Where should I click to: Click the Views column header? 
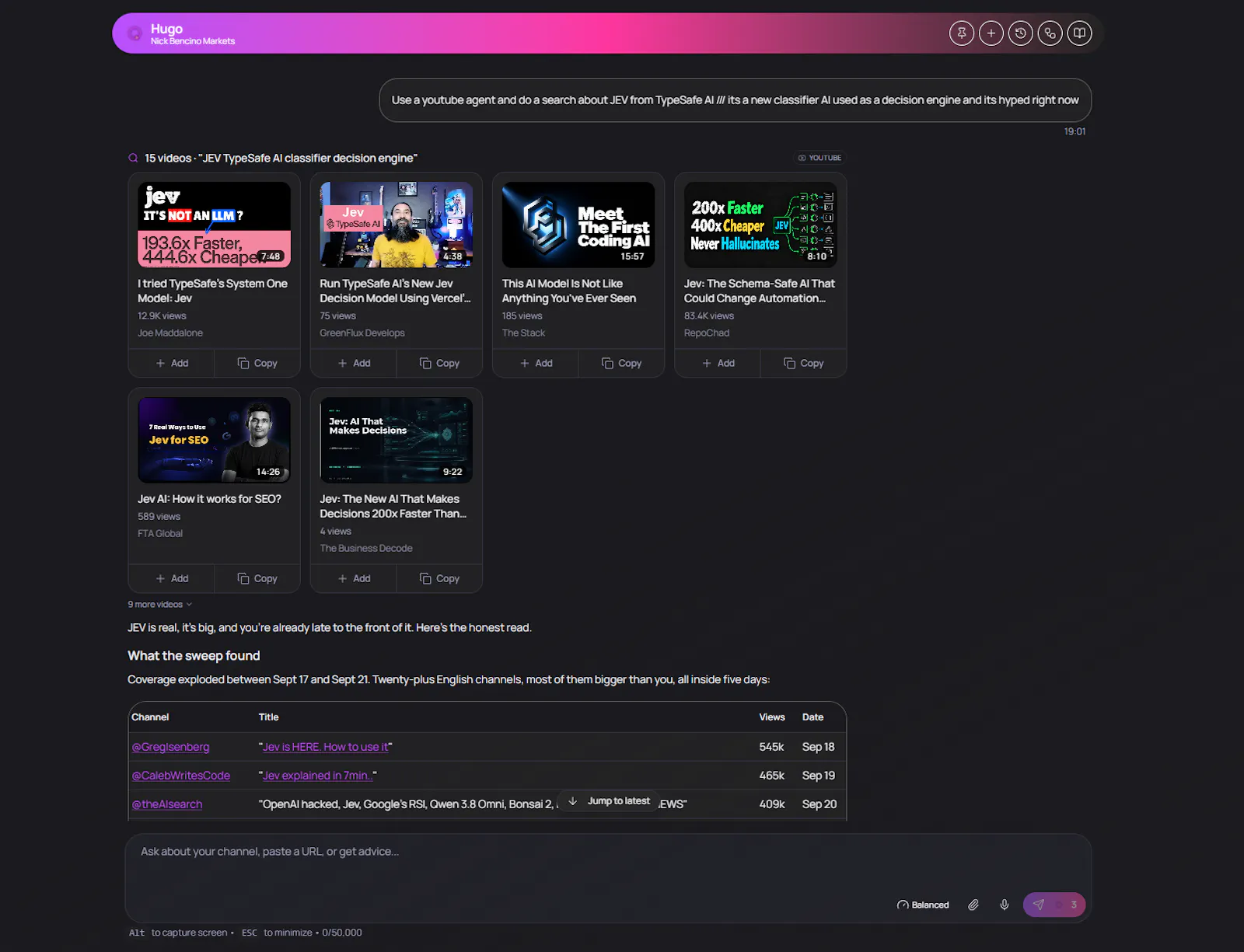[772, 717]
